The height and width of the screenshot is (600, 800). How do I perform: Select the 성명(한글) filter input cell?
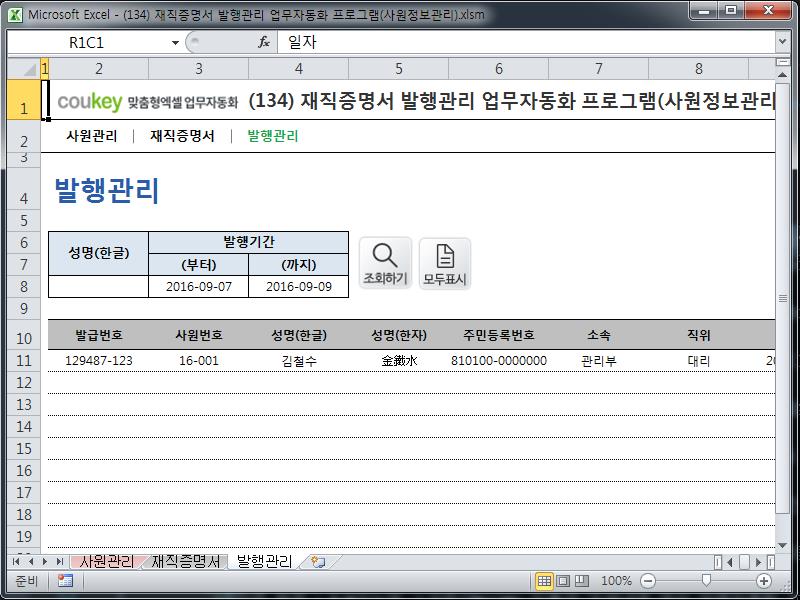coord(98,286)
